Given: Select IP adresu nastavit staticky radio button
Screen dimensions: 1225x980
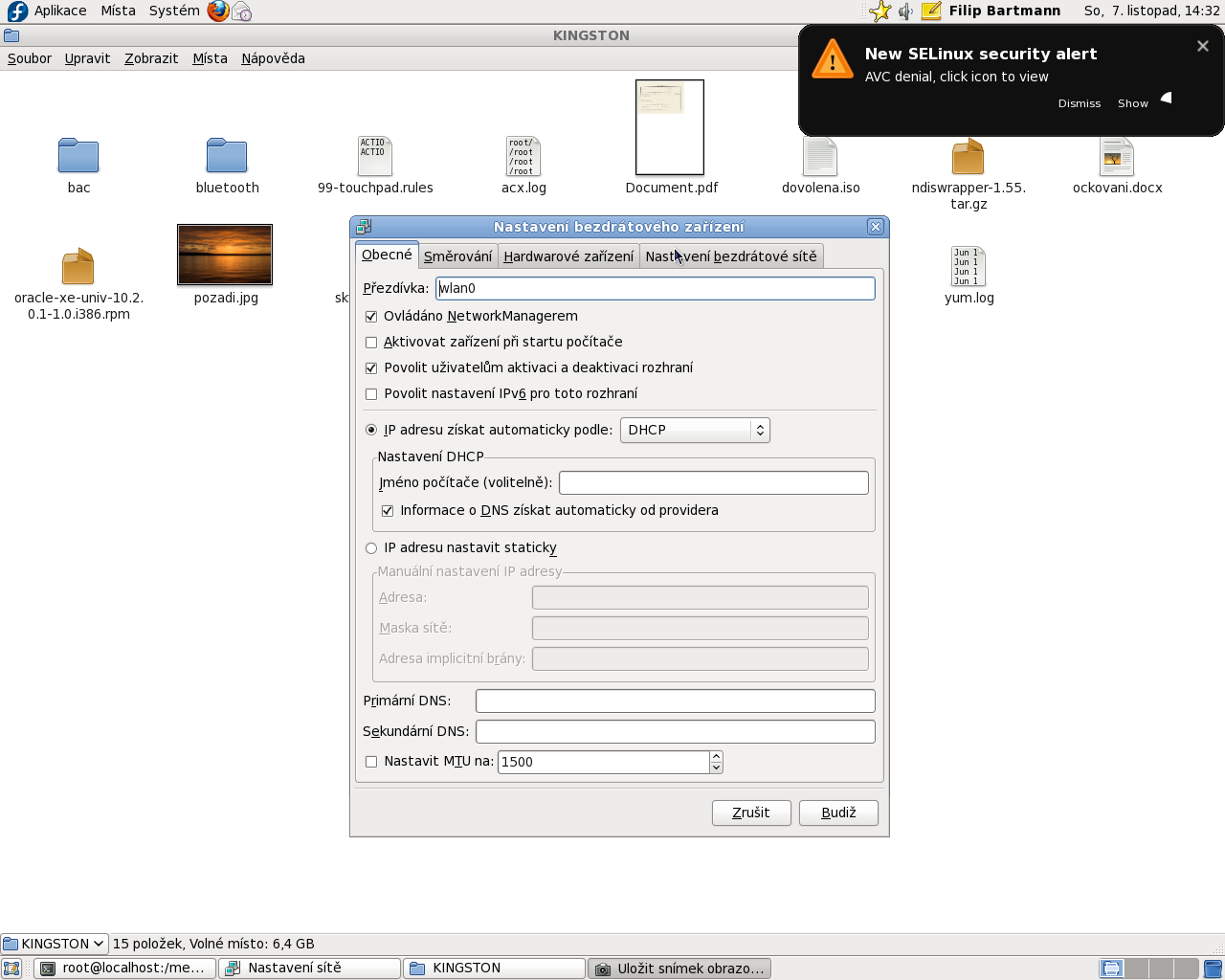Looking at the screenshot, I should 371,548.
